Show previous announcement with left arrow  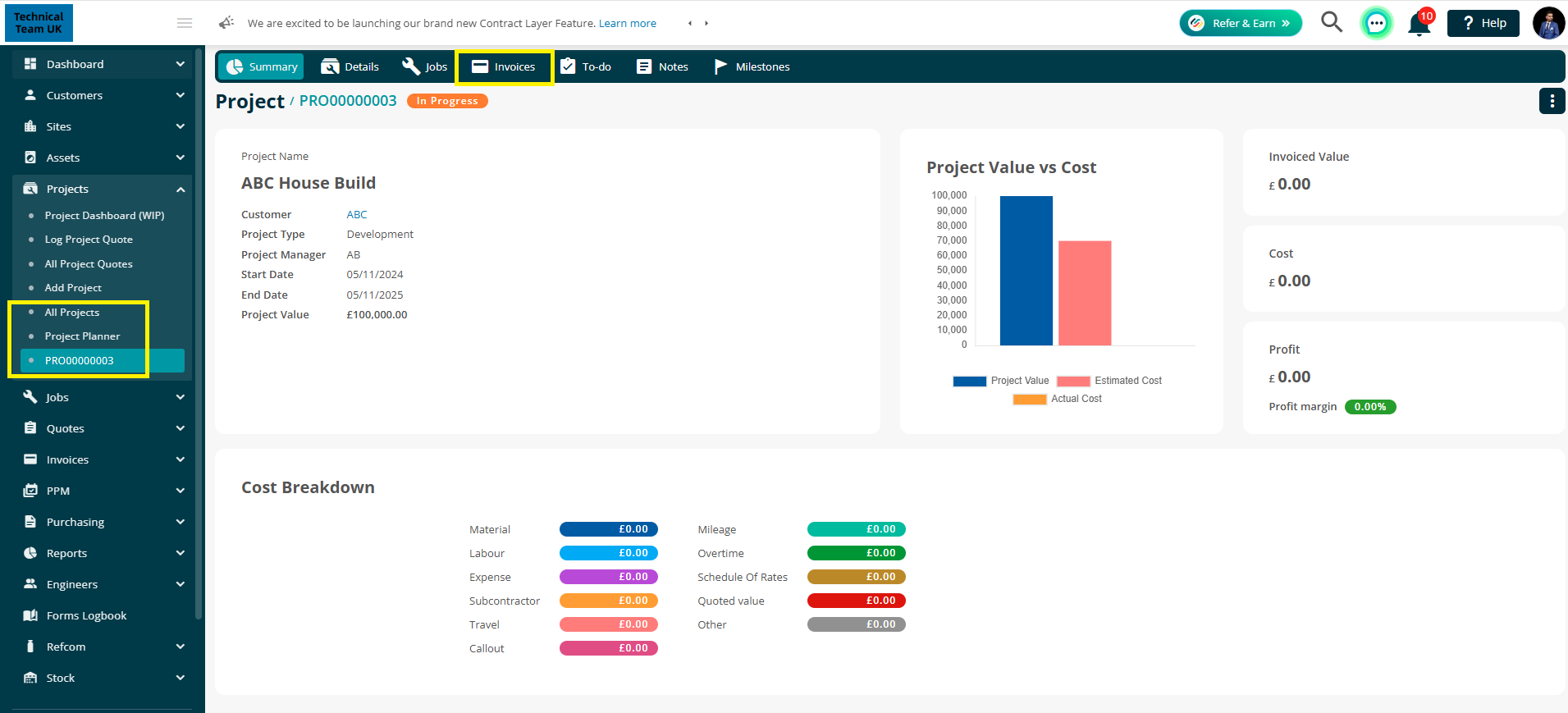click(690, 23)
